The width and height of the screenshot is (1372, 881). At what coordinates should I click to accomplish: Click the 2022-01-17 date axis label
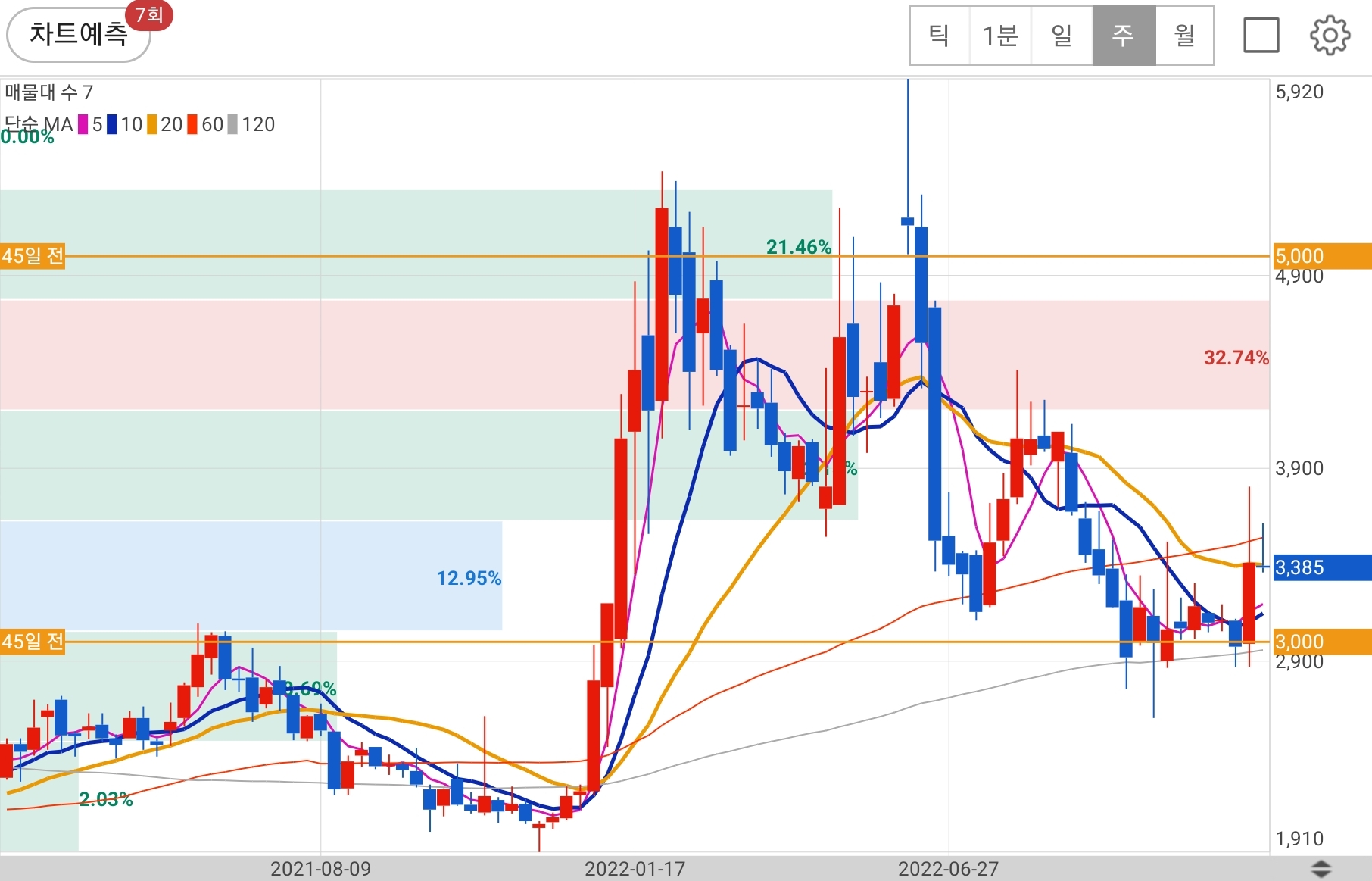pyautogui.click(x=635, y=869)
